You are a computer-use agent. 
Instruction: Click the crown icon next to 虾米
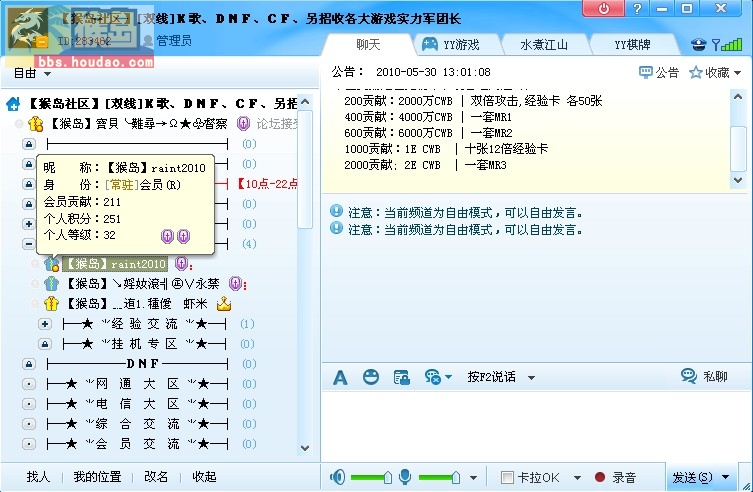point(224,303)
